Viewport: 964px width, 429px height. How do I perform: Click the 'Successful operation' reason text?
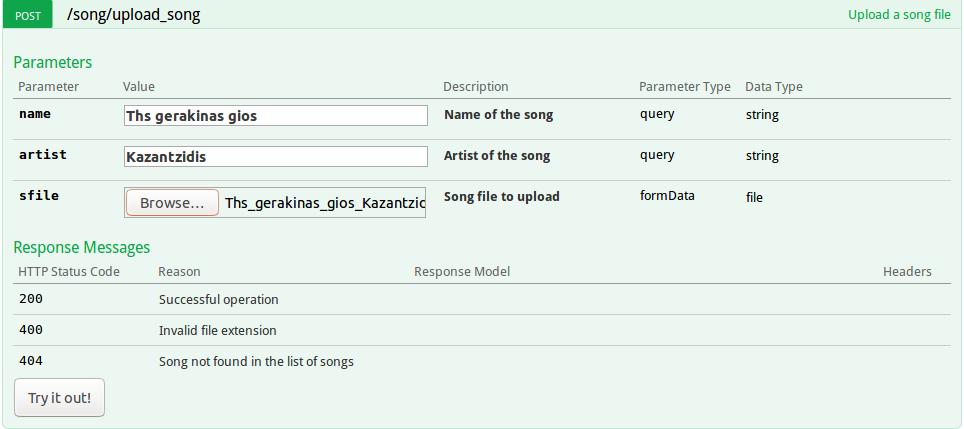coord(219,300)
